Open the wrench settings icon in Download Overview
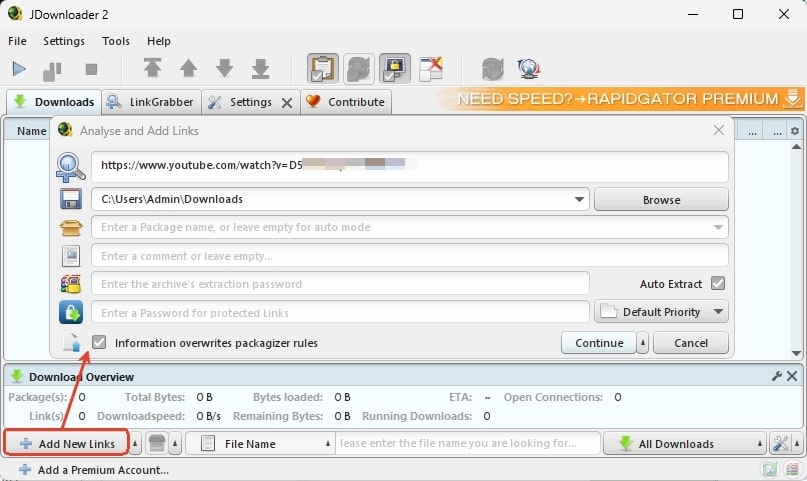The image size is (807, 481). point(777,377)
